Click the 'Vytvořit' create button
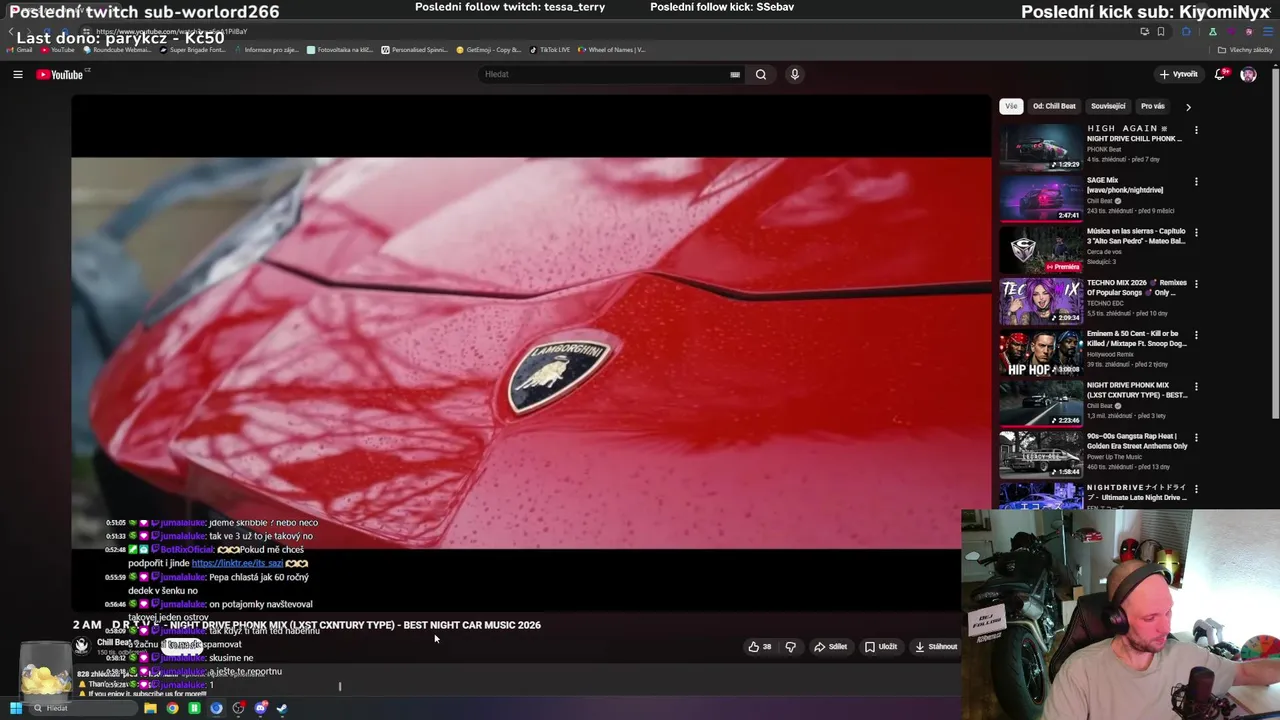Viewport: 1280px width, 720px height. click(1178, 74)
